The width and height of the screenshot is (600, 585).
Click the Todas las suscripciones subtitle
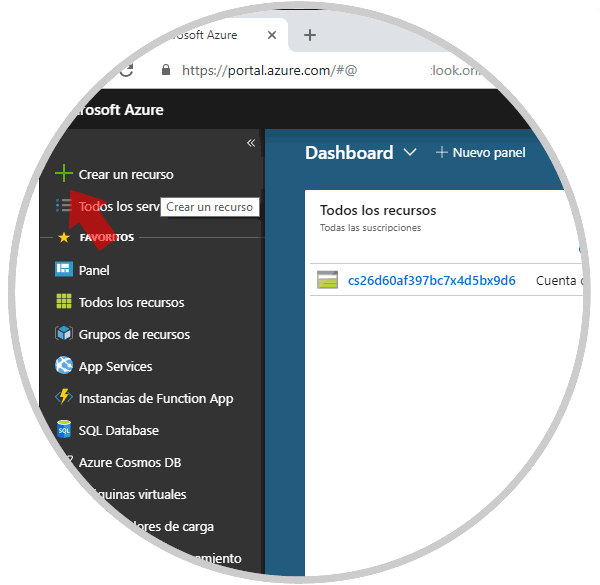coord(370,228)
